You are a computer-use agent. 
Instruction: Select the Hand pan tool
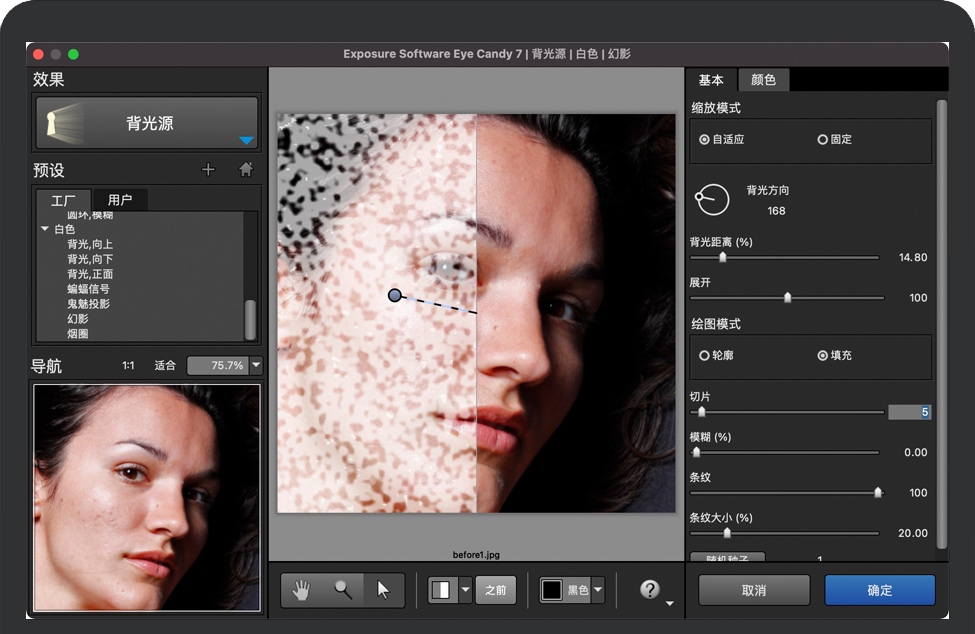301,590
